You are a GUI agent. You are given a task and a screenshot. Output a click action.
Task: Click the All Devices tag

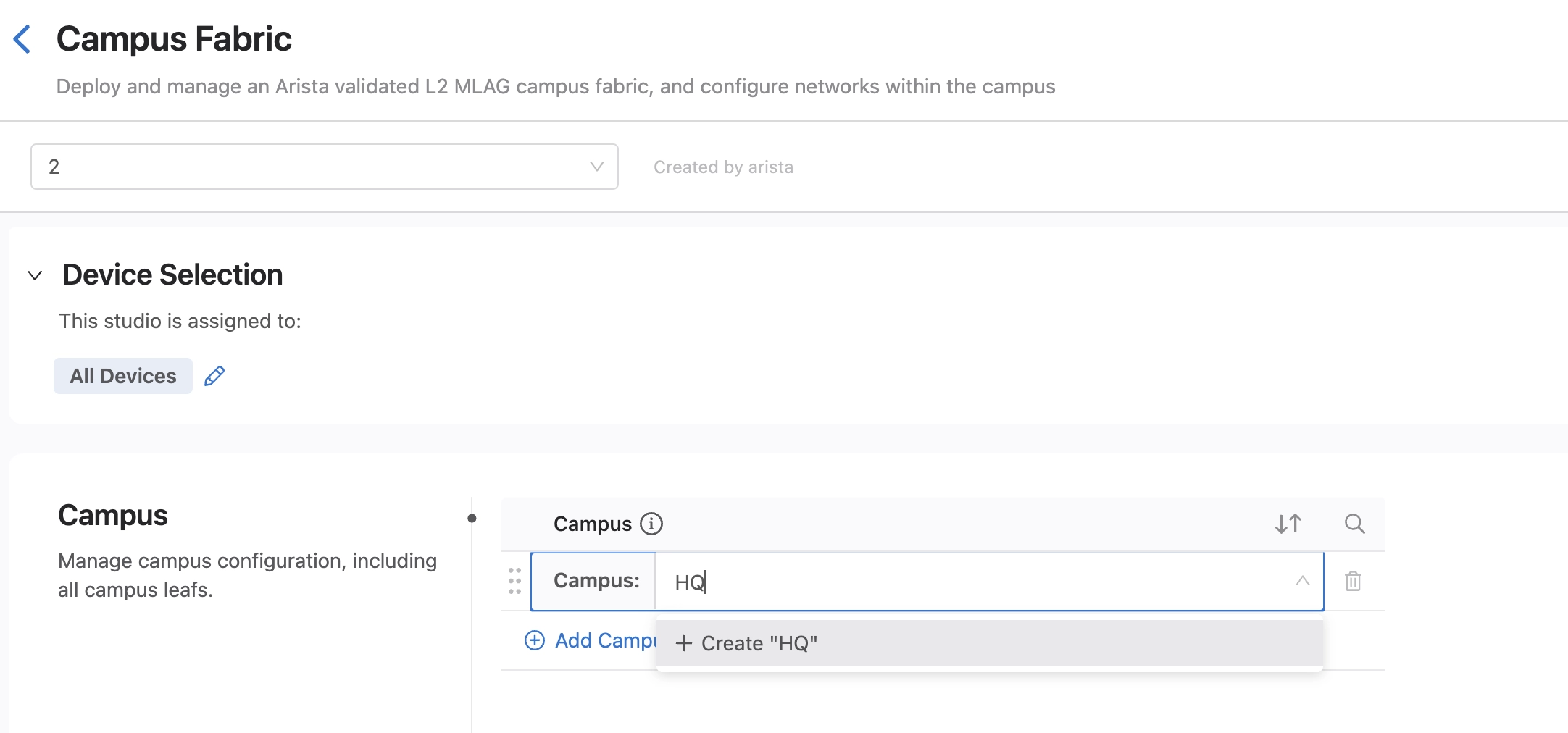pyautogui.click(x=123, y=376)
